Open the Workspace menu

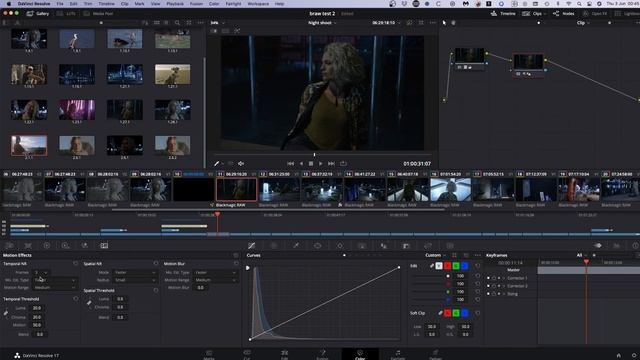pyautogui.click(x=258, y=4)
